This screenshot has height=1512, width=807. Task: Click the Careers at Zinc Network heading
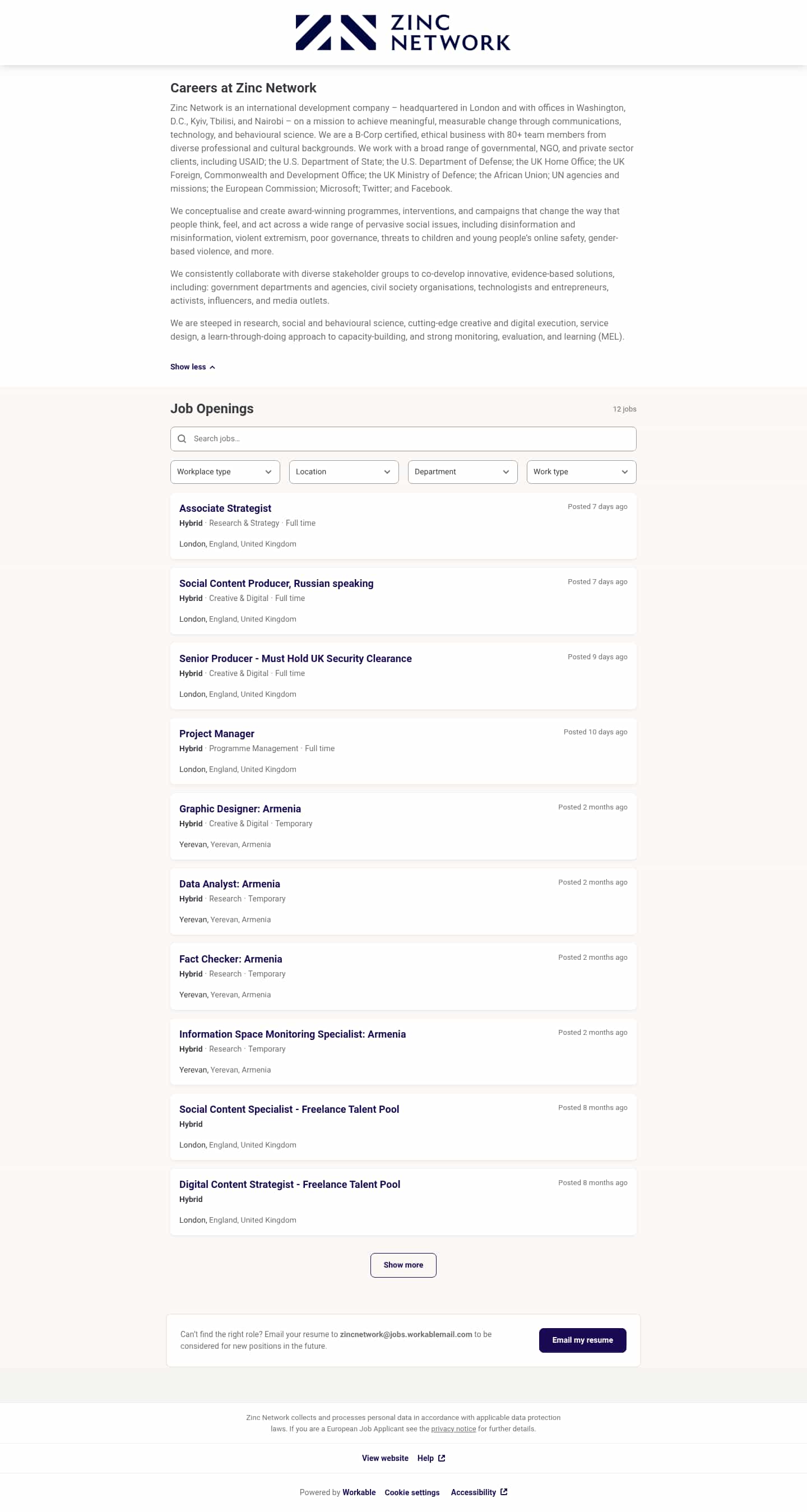click(243, 88)
